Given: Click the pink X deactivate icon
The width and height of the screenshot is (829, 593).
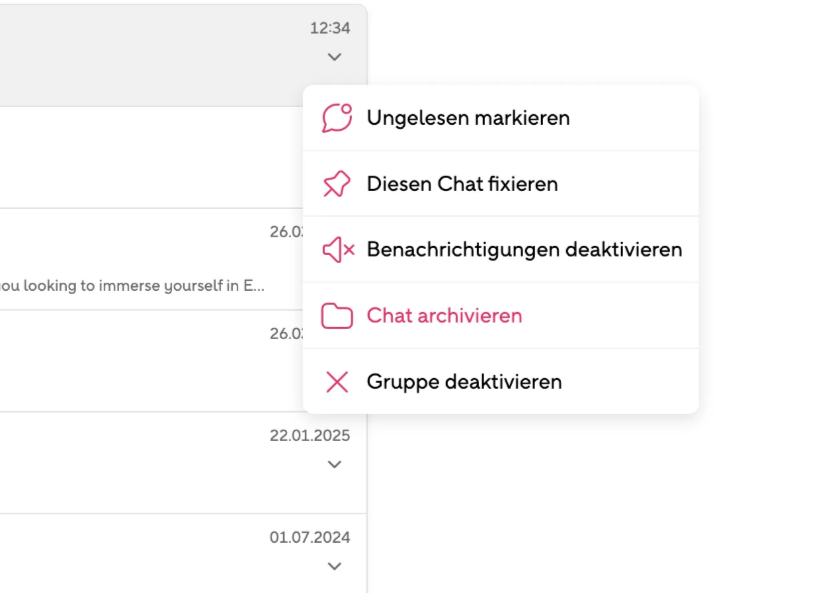Looking at the screenshot, I should coord(337,382).
